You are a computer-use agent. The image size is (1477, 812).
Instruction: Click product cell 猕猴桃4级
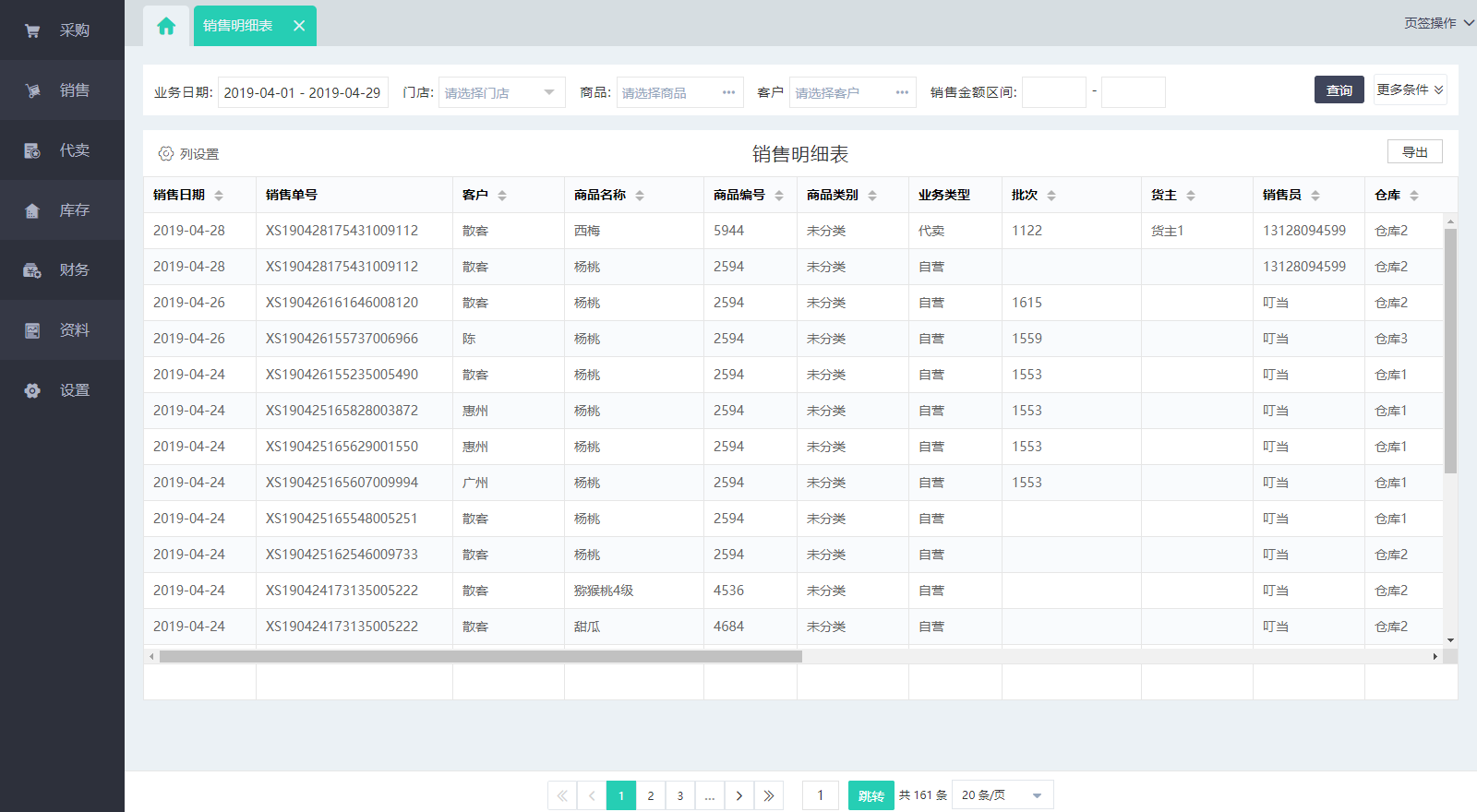coord(604,591)
